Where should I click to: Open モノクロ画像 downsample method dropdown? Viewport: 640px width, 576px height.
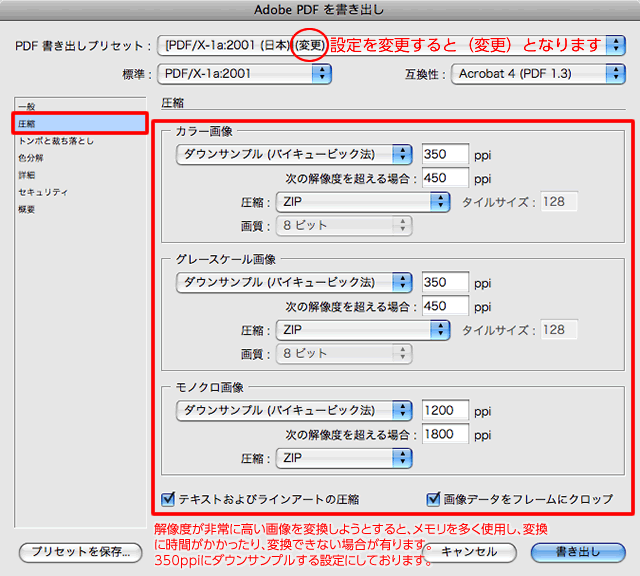coord(294,411)
